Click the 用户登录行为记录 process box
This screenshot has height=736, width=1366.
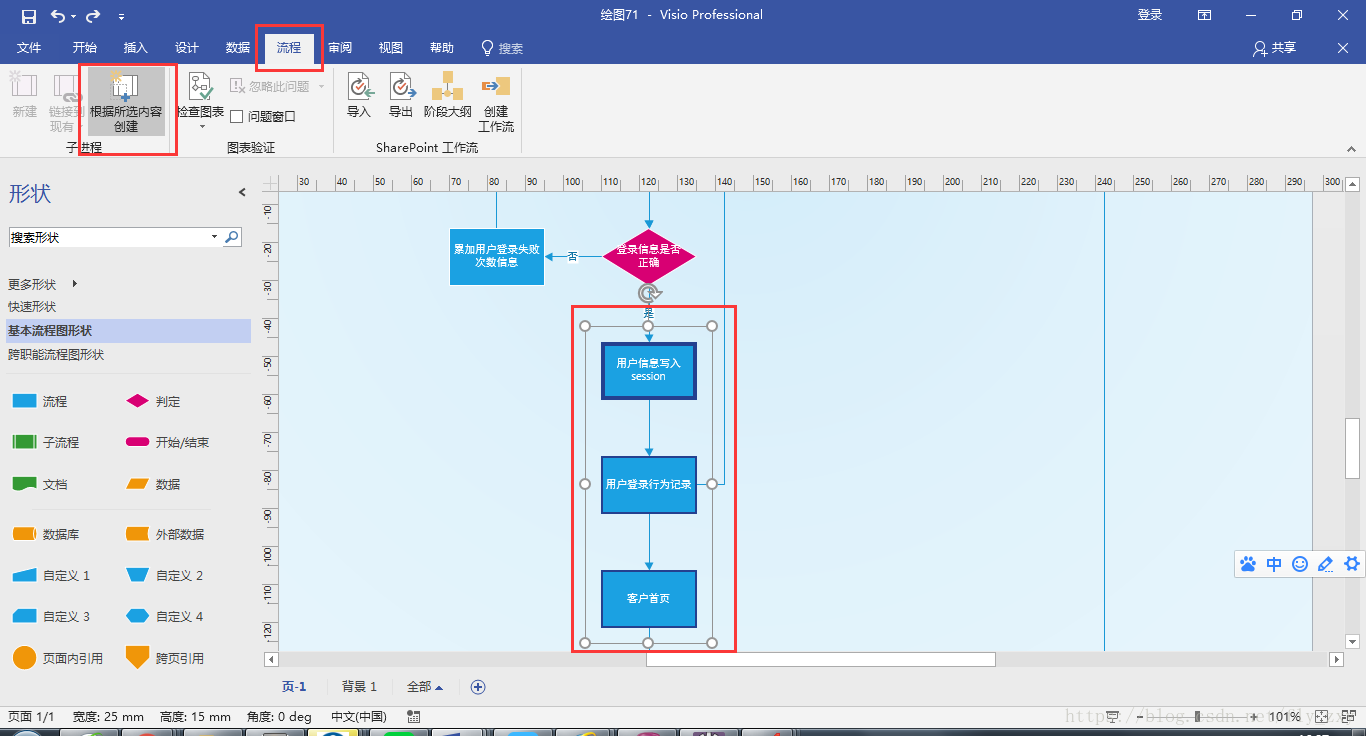[x=648, y=485]
